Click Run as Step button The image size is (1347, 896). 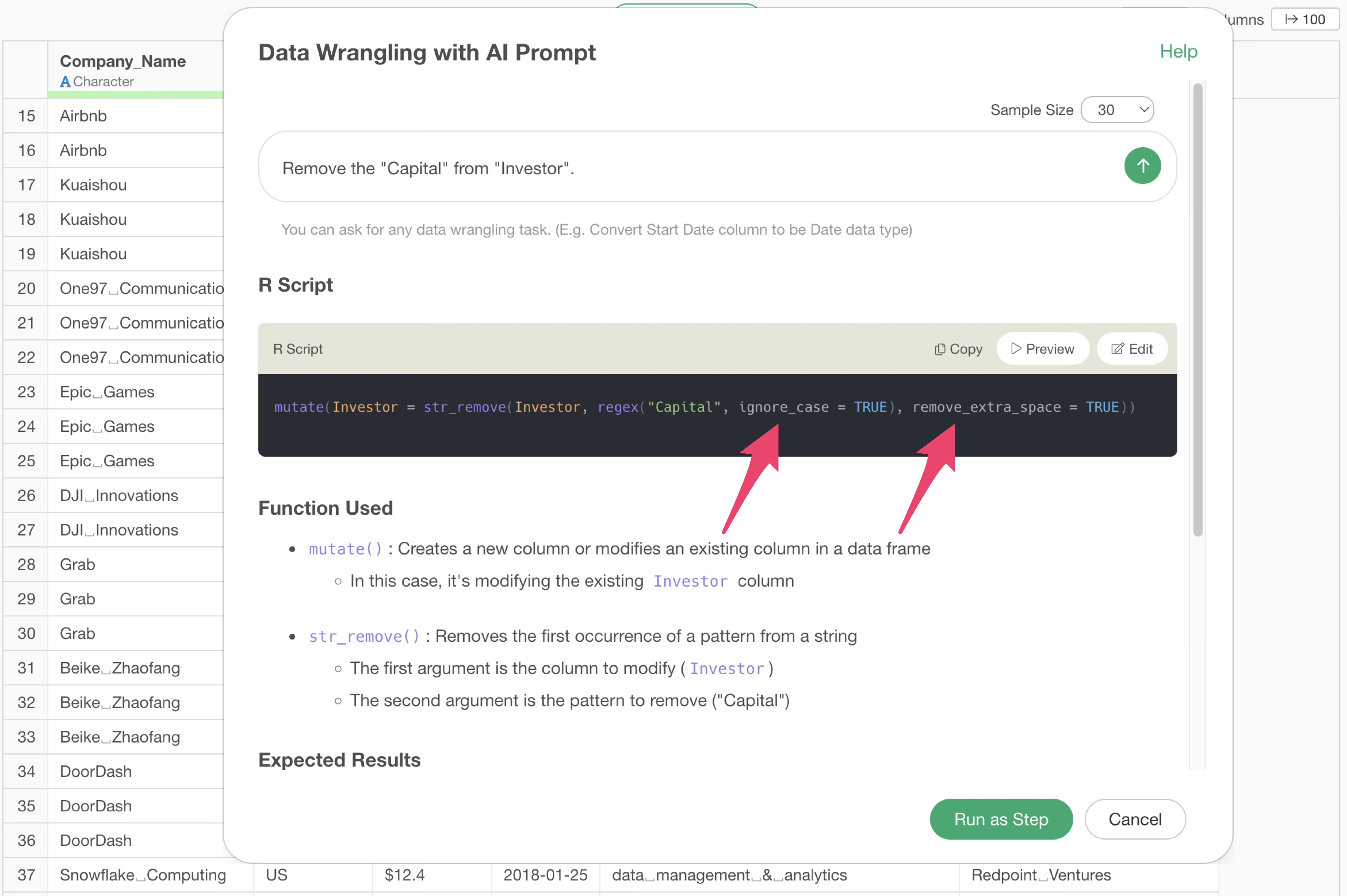pyautogui.click(x=1000, y=819)
